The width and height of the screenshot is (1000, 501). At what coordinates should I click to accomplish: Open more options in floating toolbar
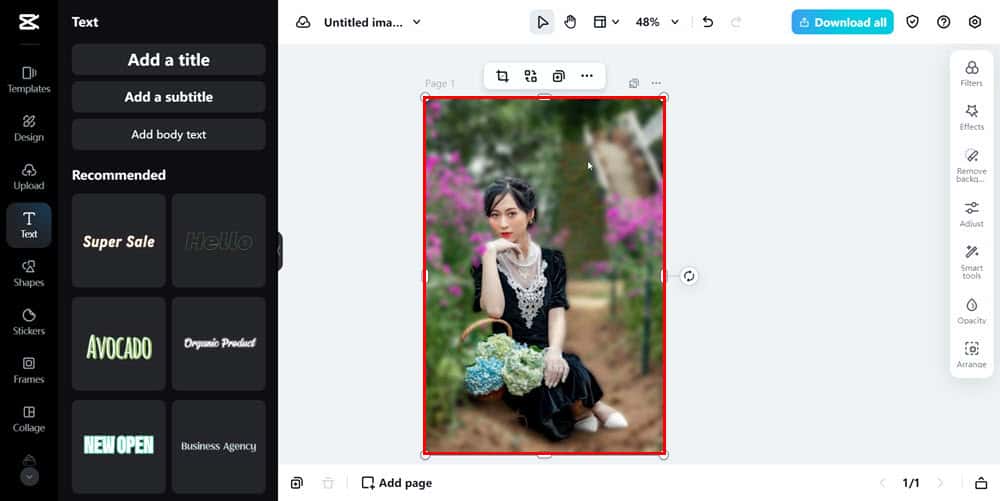click(x=587, y=76)
